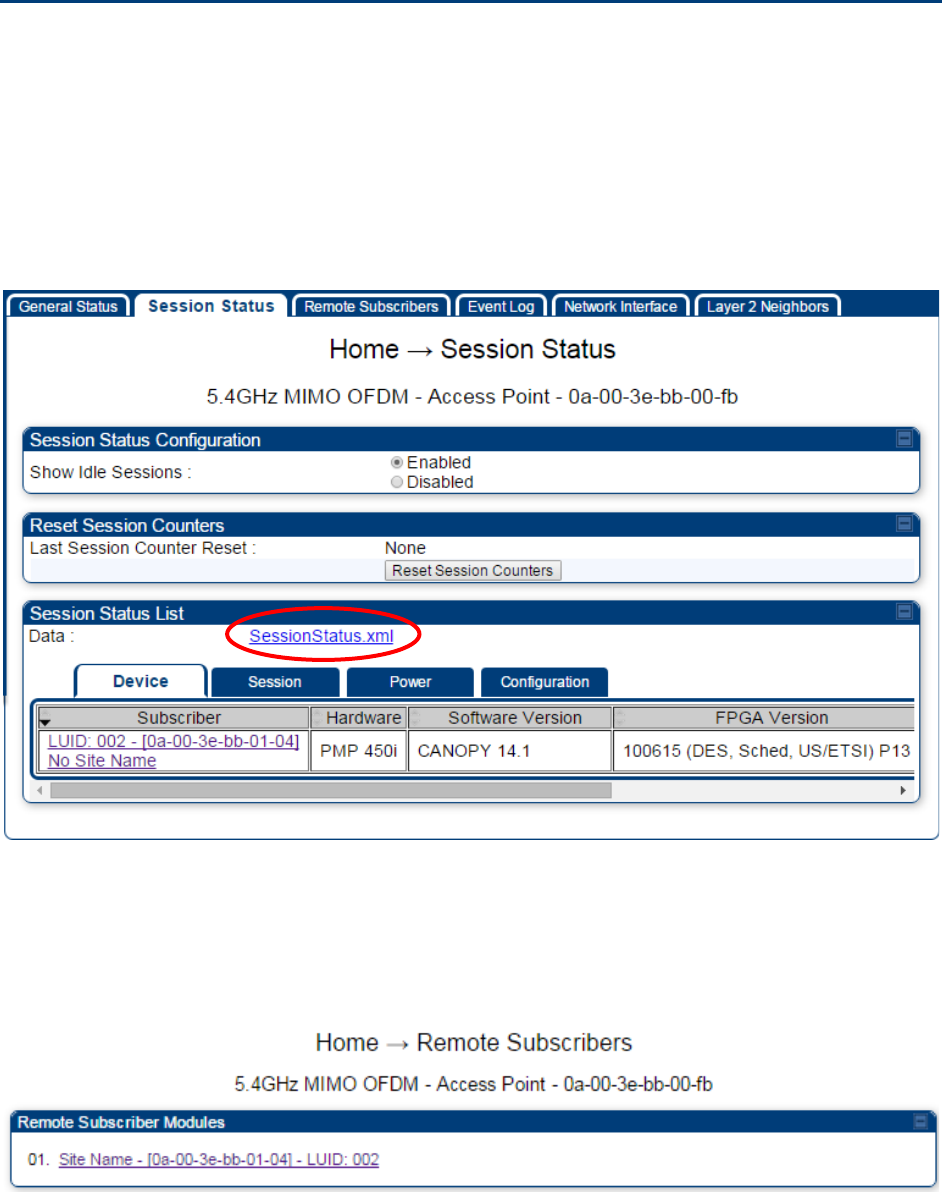This screenshot has width=942, height=1192.
Task: Select the Session Status tab
Action: click(211, 306)
